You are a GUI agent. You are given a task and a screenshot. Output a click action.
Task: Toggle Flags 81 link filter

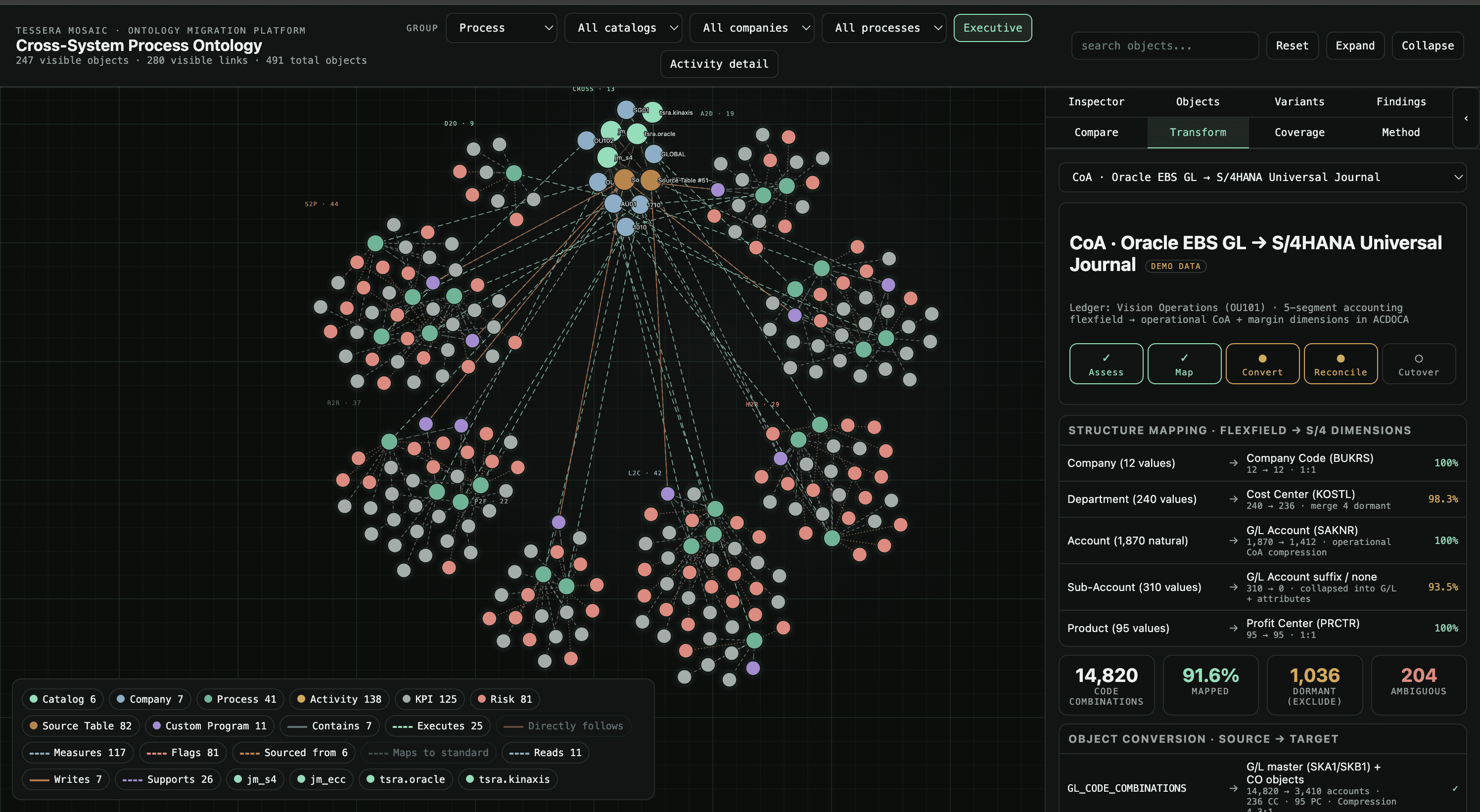183,752
